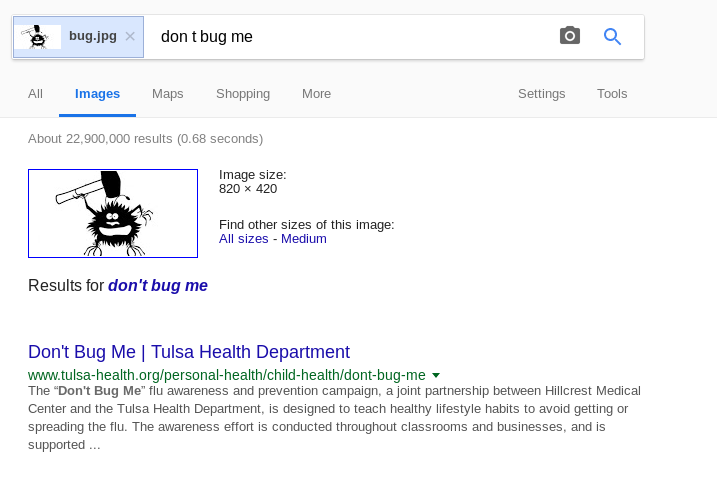Viewport: 717px width, 477px height.
Task: Click the blue magnifying glass search icon
Action: coord(612,37)
